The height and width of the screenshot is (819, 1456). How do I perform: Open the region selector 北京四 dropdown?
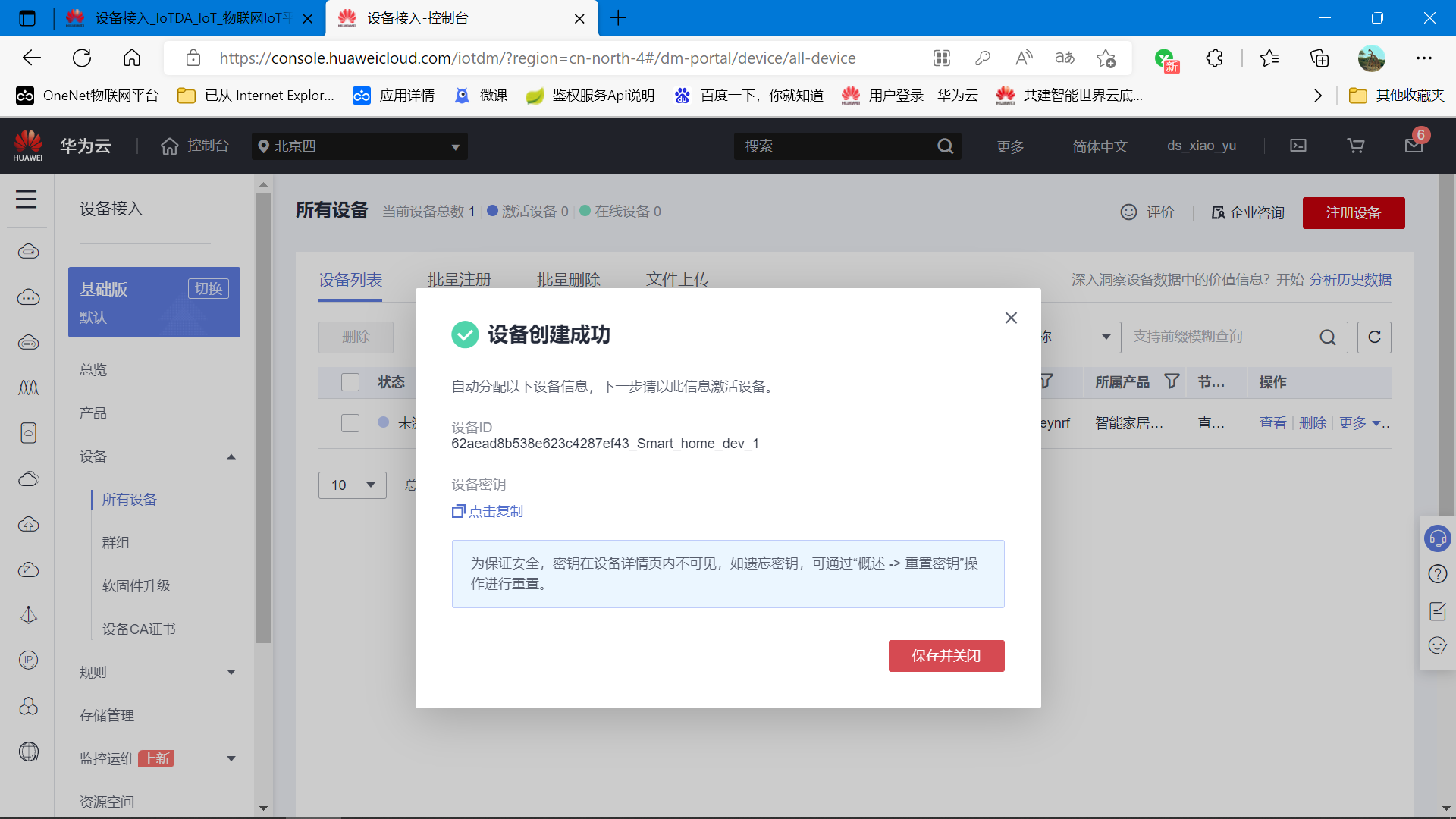pos(359,146)
